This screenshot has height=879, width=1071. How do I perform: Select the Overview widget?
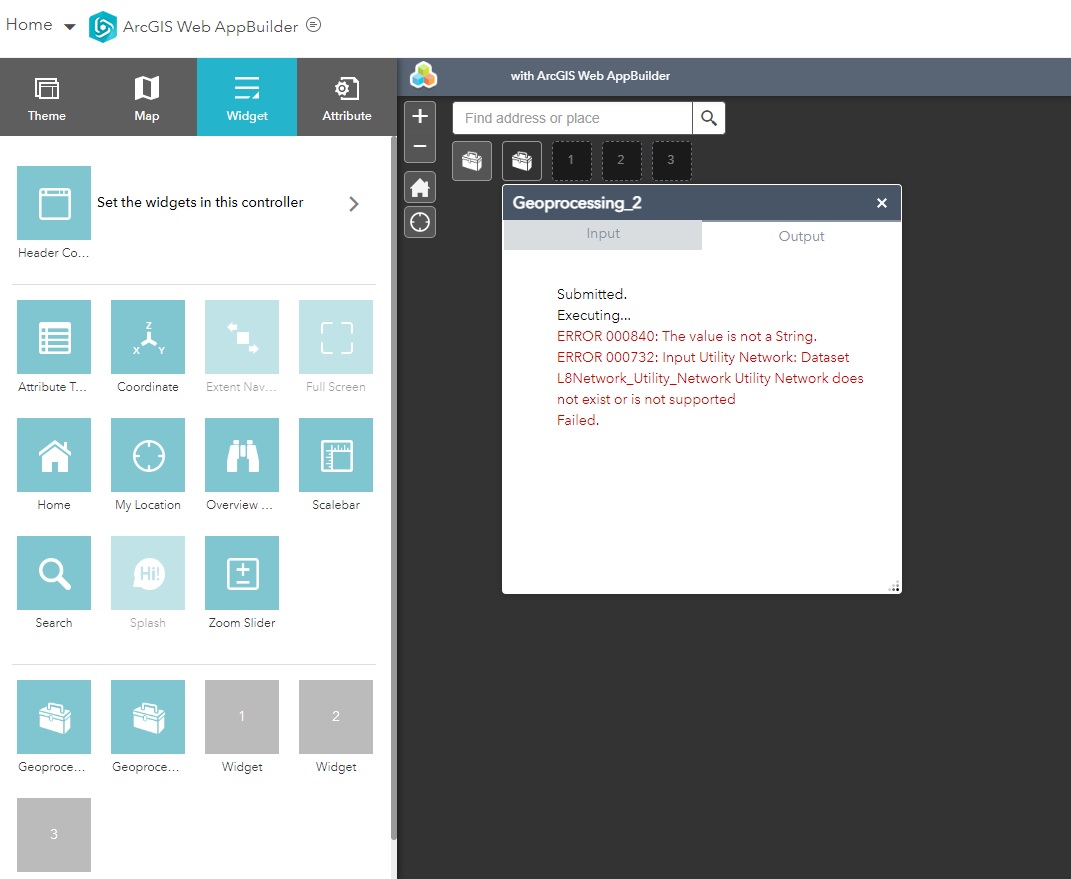(241, 455)
